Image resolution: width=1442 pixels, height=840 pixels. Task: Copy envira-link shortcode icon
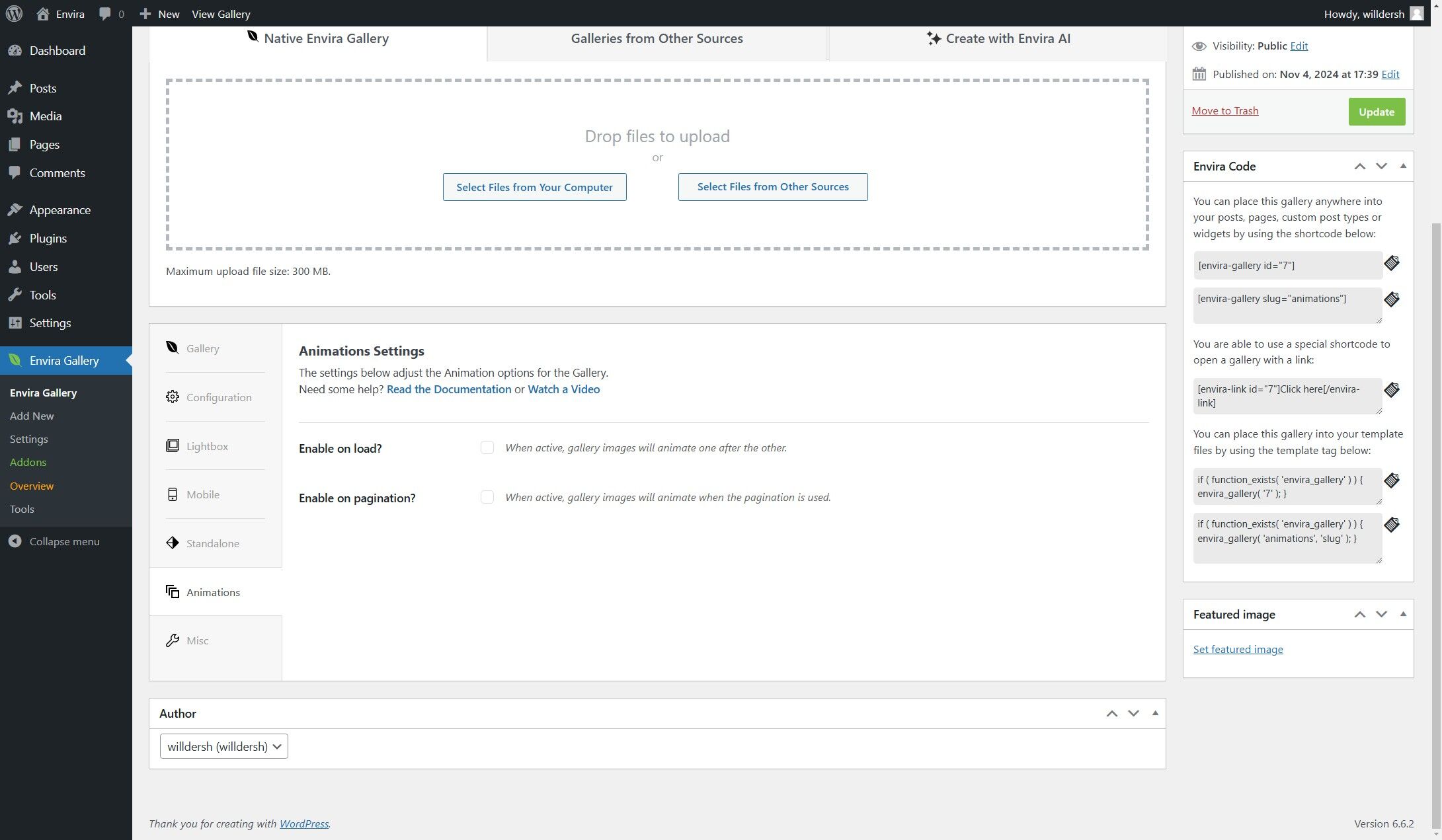pyautogui.click(x=1392, y=390)
